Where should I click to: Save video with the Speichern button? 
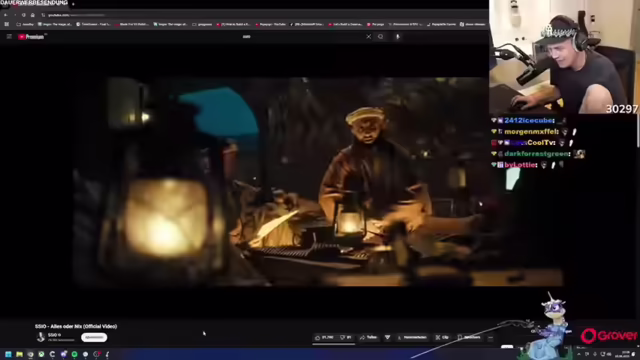pos(469,338)
